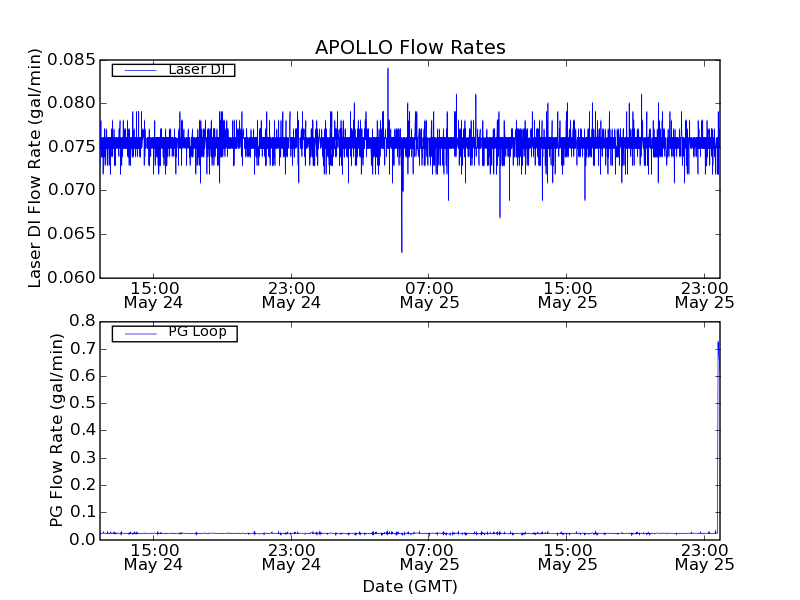Click the blue line sample in PG Loop legend
The image size is (800, 600).
pyautogui.click(x=139, y=333)
